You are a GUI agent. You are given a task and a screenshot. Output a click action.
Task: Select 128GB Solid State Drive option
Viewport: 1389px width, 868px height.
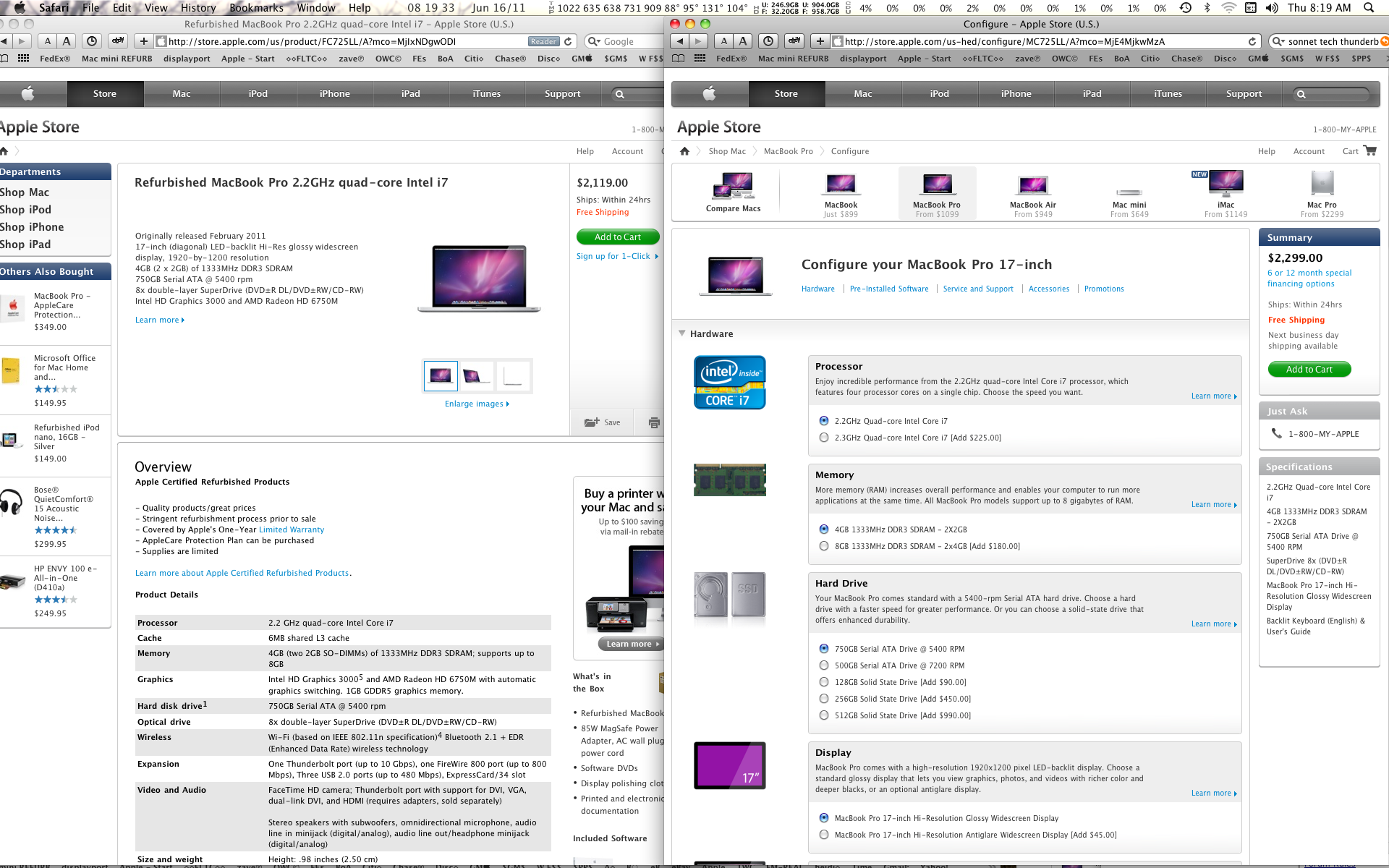tap(824, 682)
